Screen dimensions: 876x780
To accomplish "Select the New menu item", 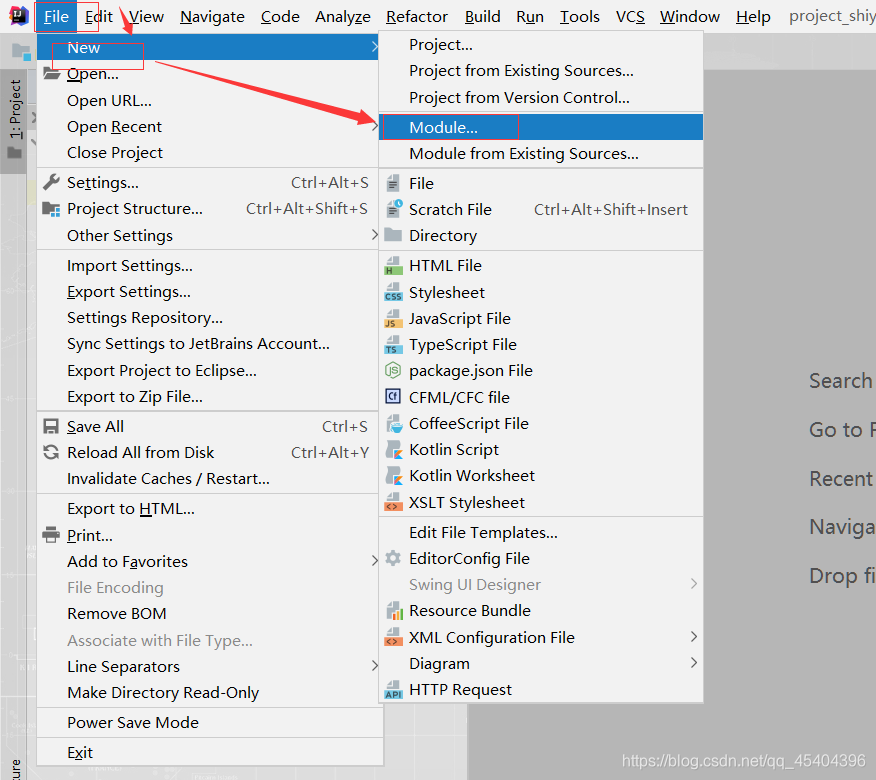I will pyautogui.click(x=207, y=47).
